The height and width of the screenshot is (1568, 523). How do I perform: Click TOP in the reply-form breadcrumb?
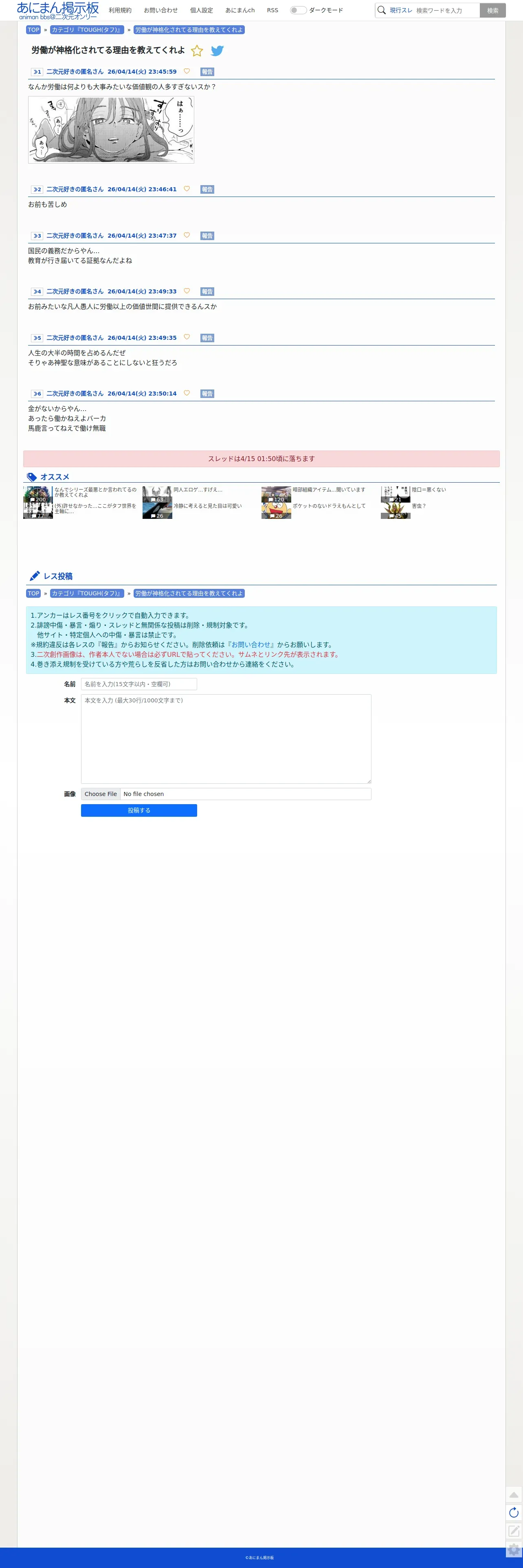click(33, 593)
